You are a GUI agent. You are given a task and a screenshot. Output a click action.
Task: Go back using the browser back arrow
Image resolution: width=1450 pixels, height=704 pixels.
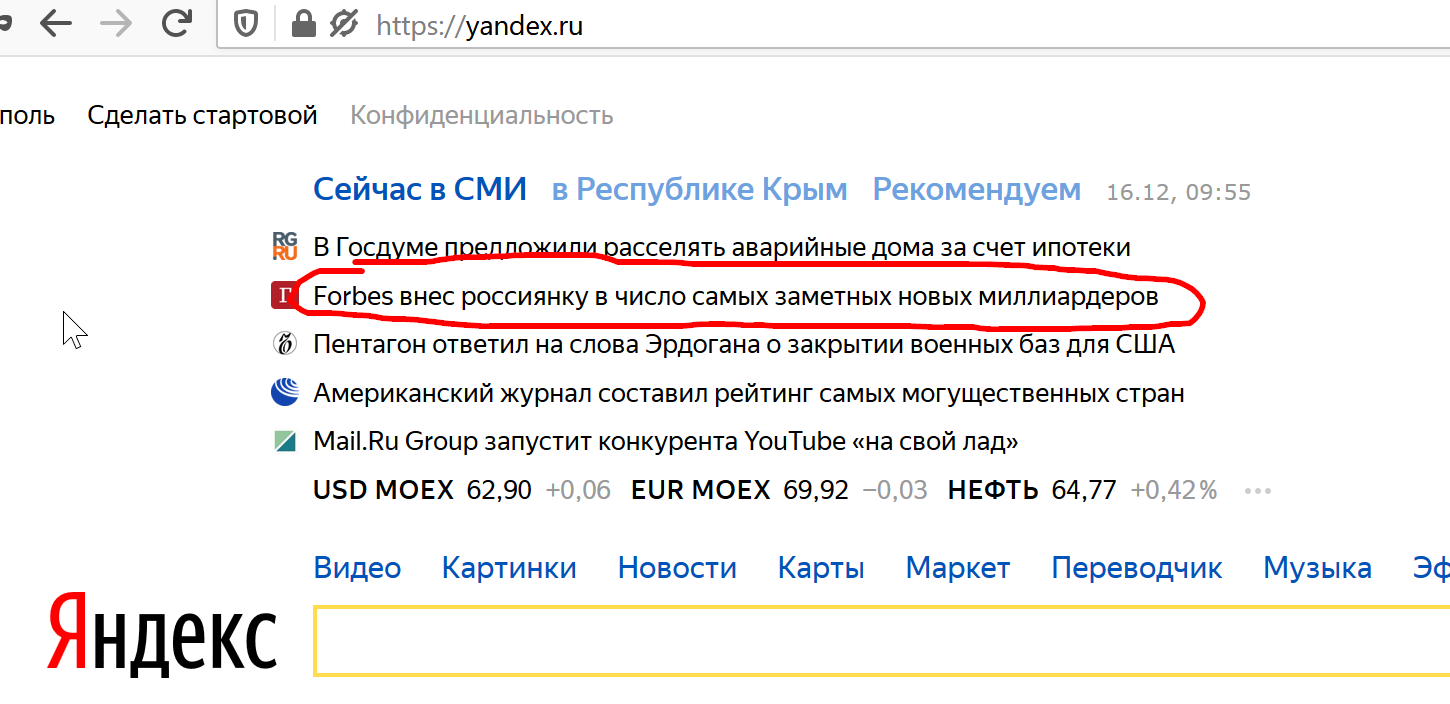[56, 23]
